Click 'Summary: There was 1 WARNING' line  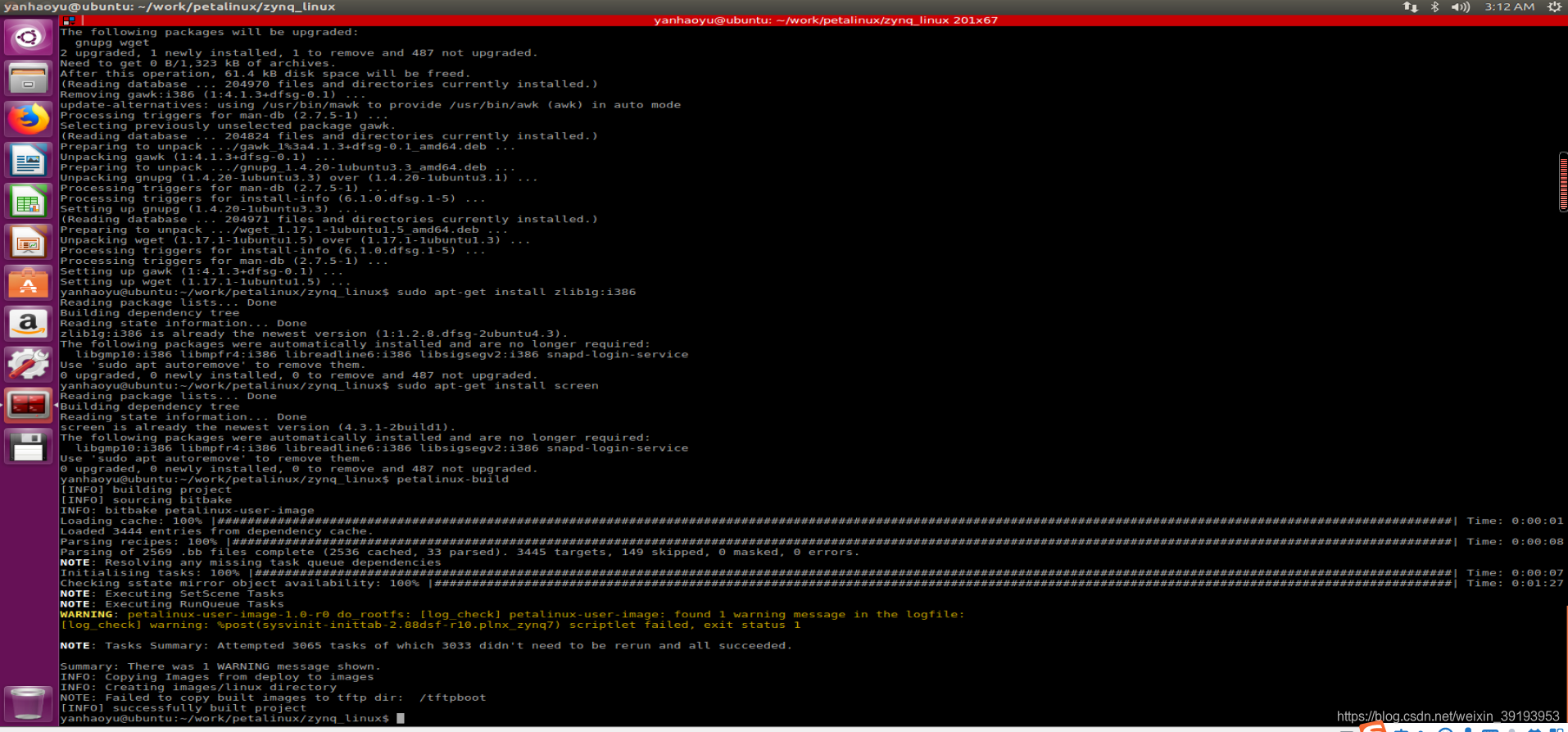click(220, 666)
